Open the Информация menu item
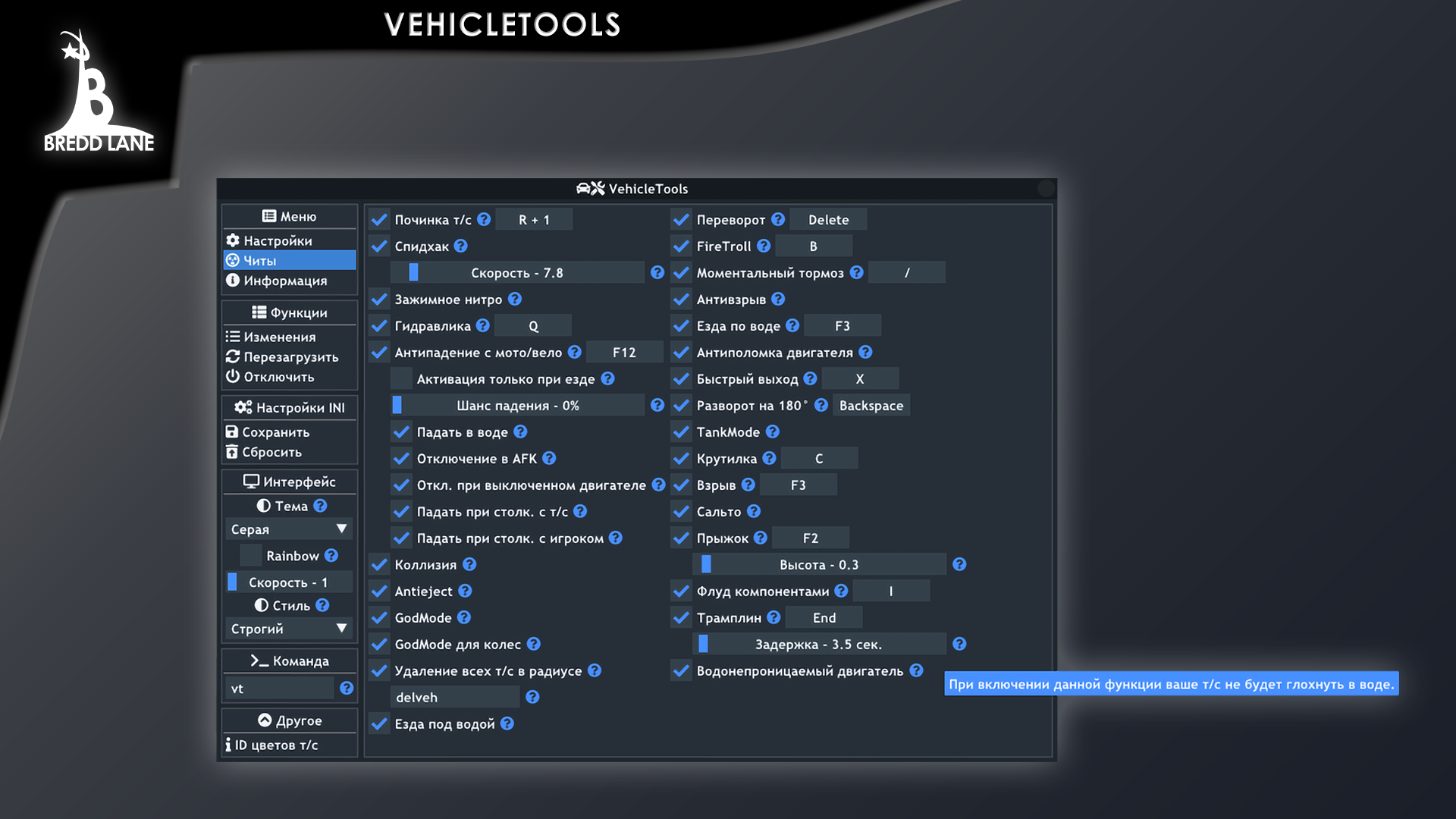Image resolution: width=1456 pixels, height=819 pixels. point(289,281)
